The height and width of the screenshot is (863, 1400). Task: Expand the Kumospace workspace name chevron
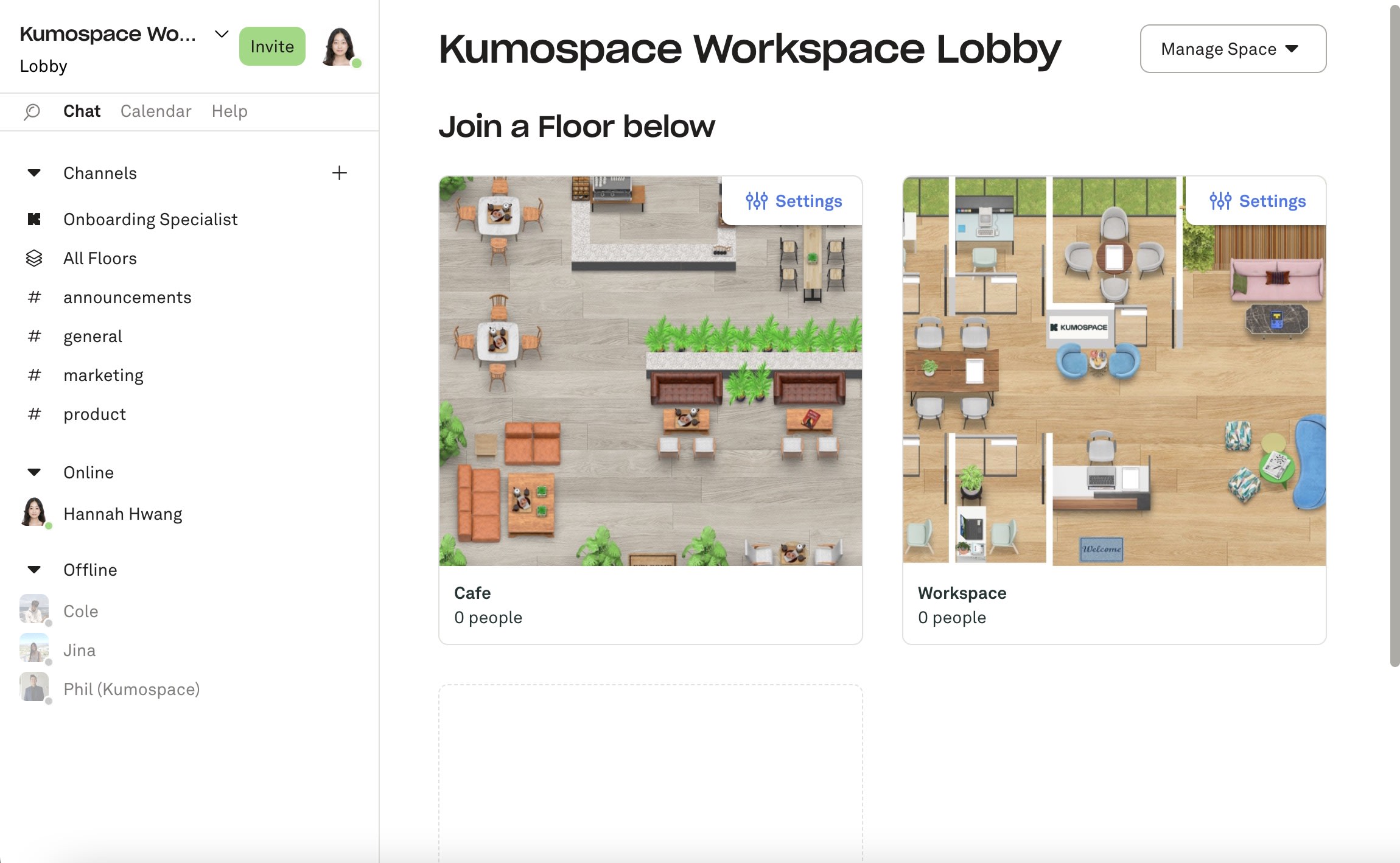[x=222, y=34]
